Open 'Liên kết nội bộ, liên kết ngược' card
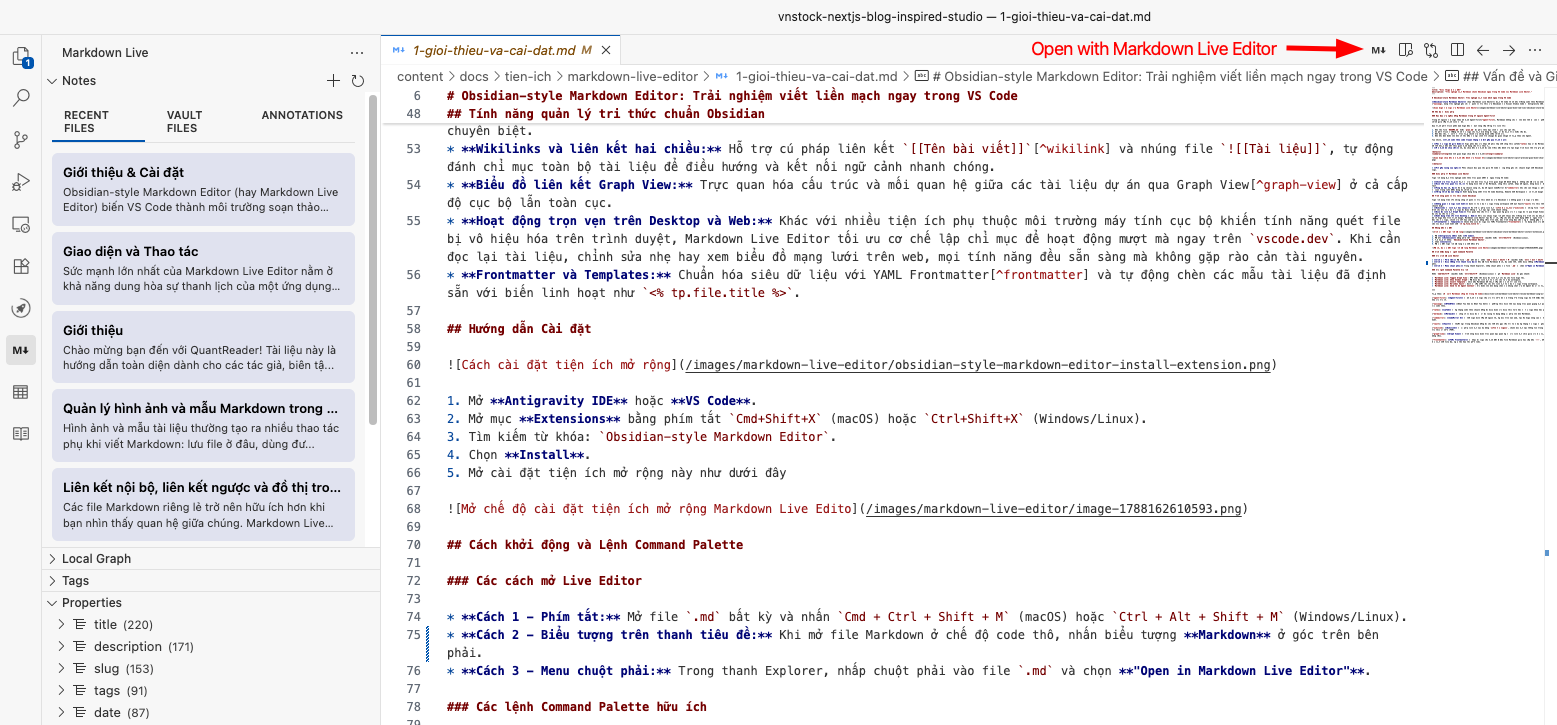1557x725 pixels. (x=204, y=505)
